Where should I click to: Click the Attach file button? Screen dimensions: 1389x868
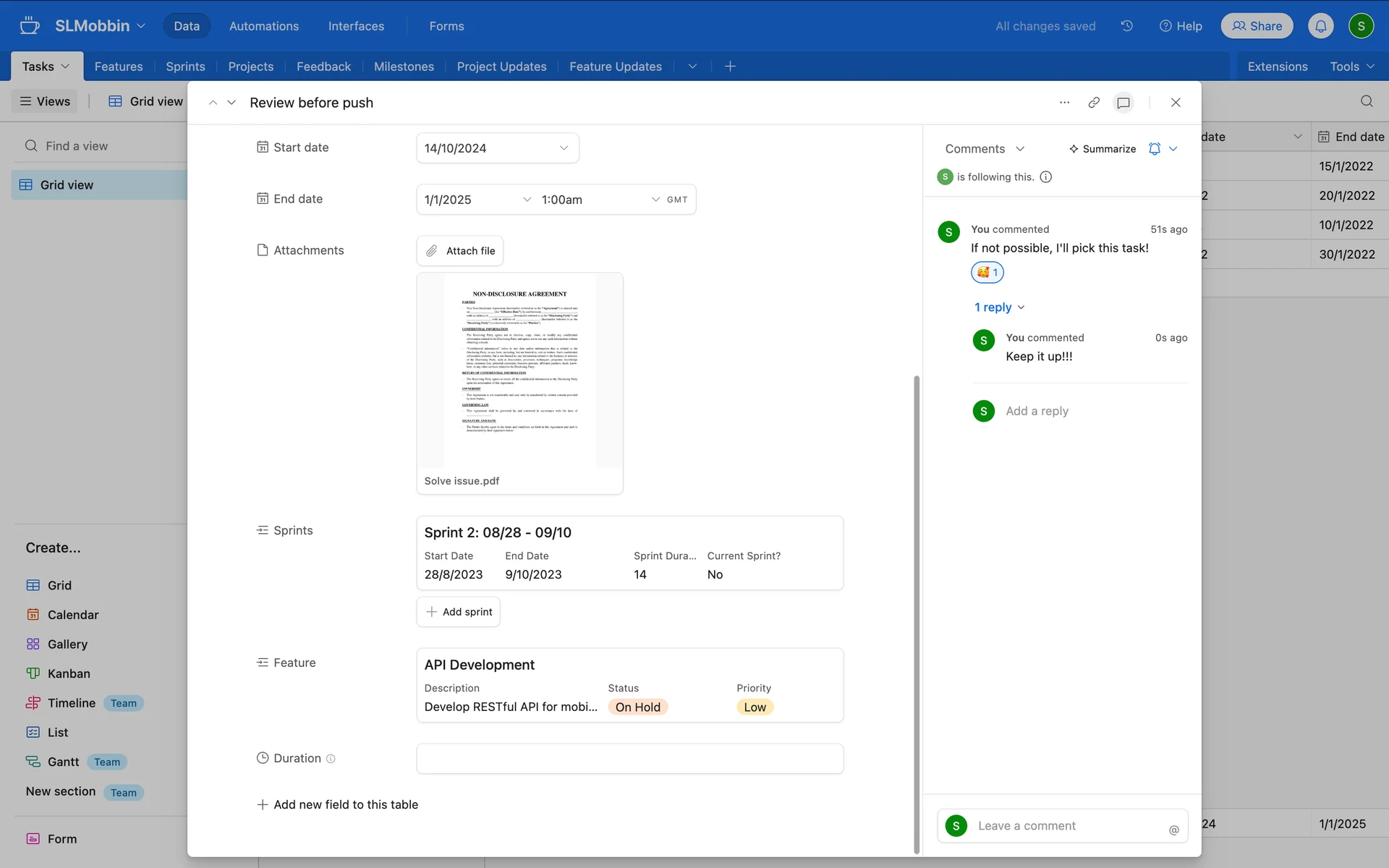459,251
